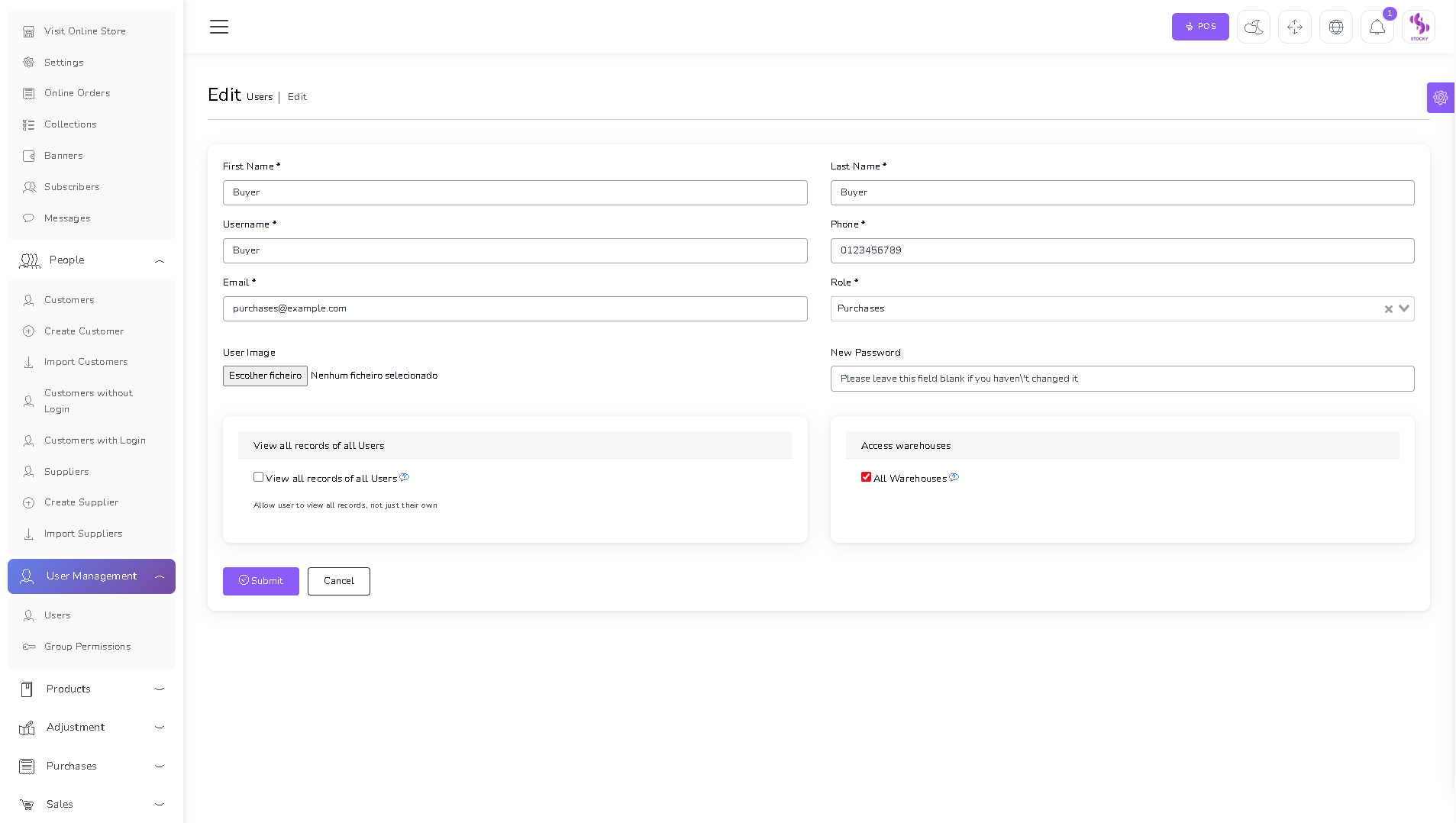This screenshot has height=823, width=1456.
Task: Submit the edited user form
Action: tap(260, 581)
